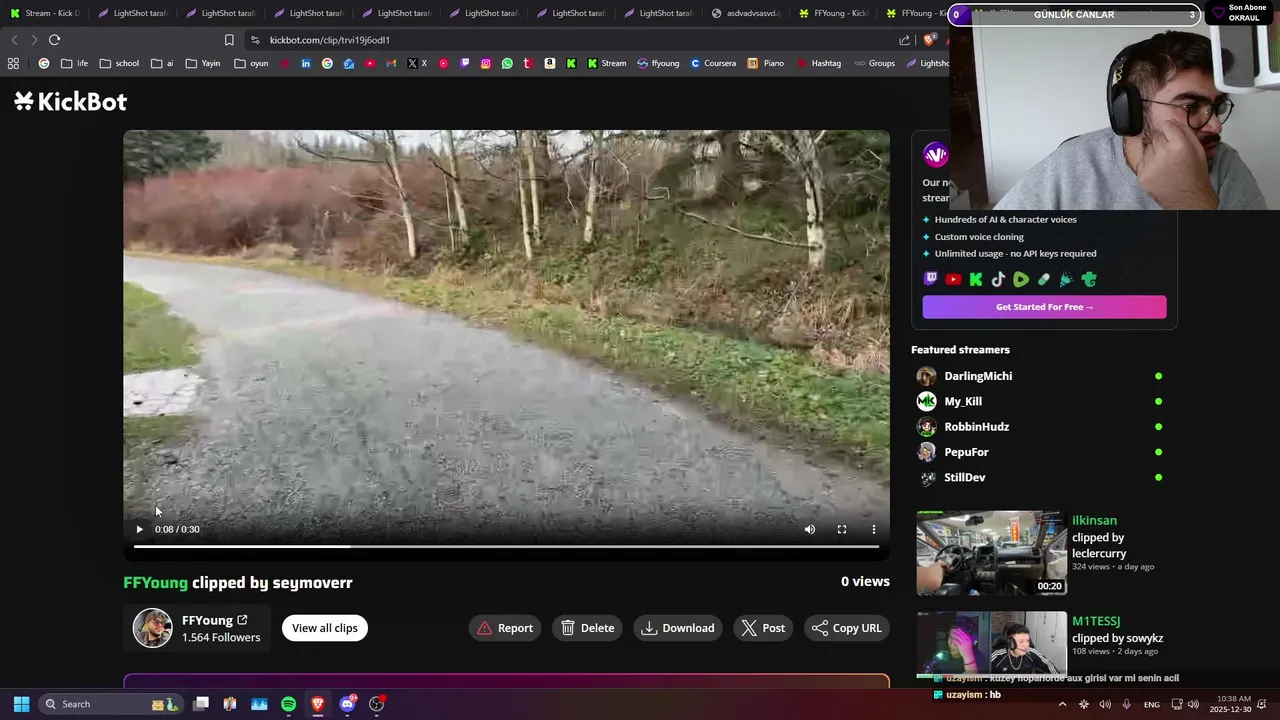Click the address bar showing kickbot.com URL
The width and height of the screenshot is (1280, 720).
(x=570, y=40)
